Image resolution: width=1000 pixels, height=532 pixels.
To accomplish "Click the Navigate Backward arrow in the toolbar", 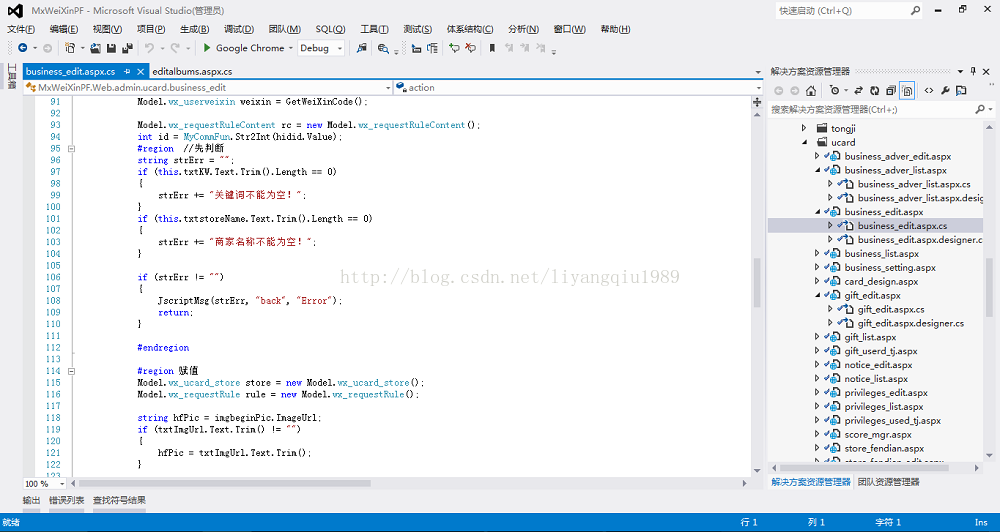I will tap(22, 48).
